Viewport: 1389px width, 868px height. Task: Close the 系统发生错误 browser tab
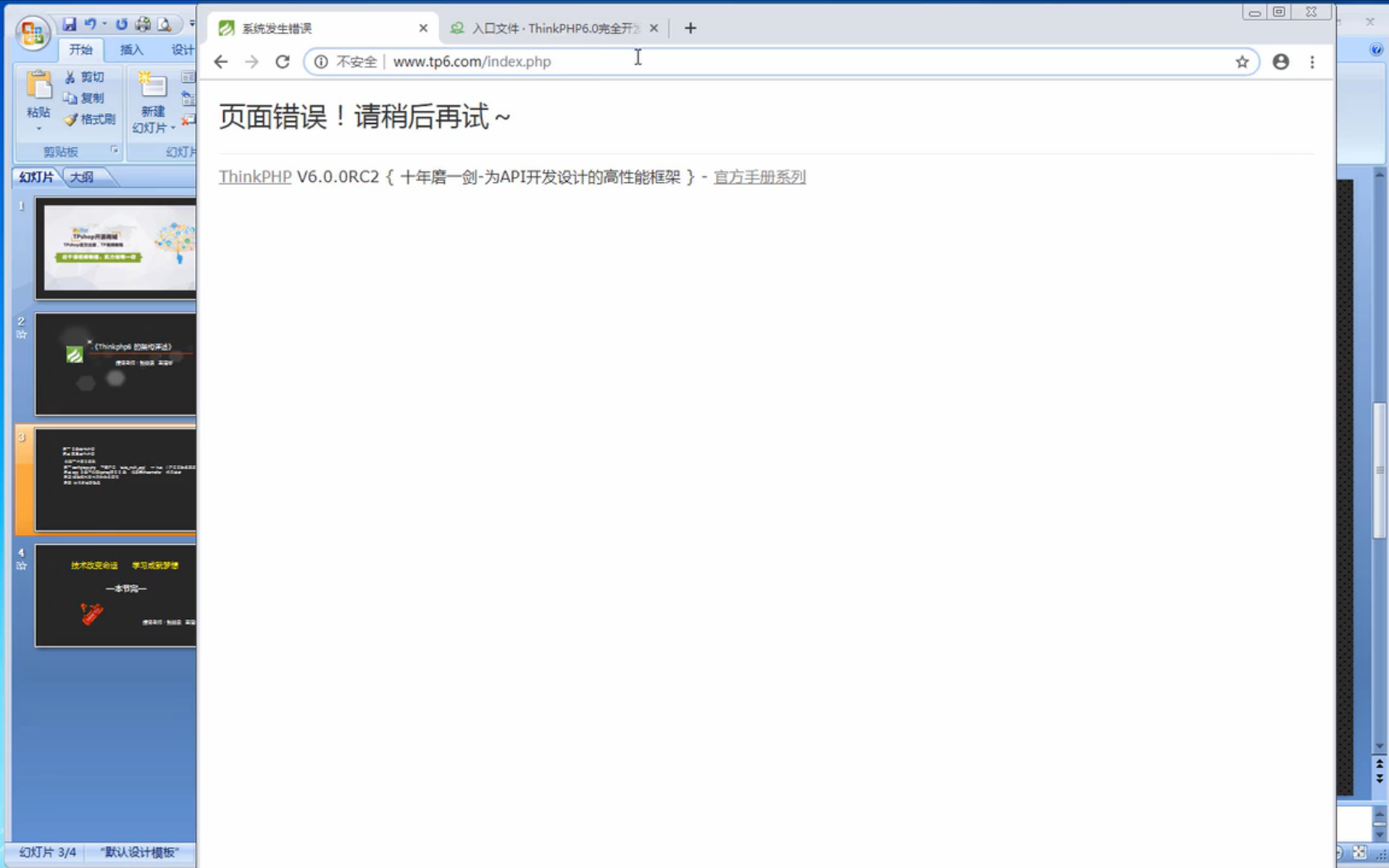click(x=423, y=28)
